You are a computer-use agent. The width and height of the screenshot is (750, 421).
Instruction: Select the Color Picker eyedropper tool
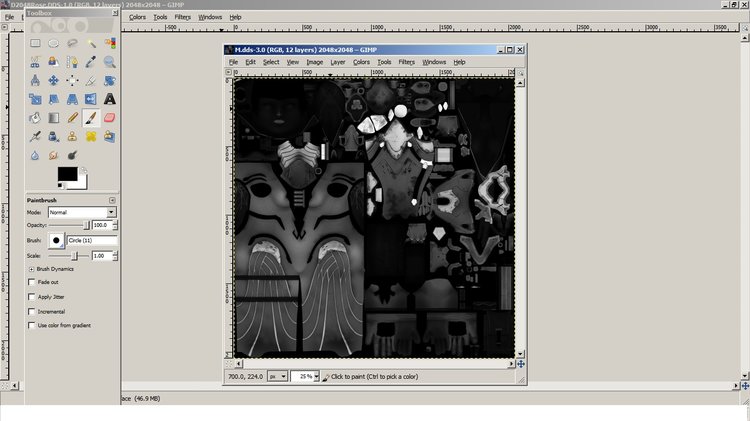pyautogui.click(x=91, y=62)
